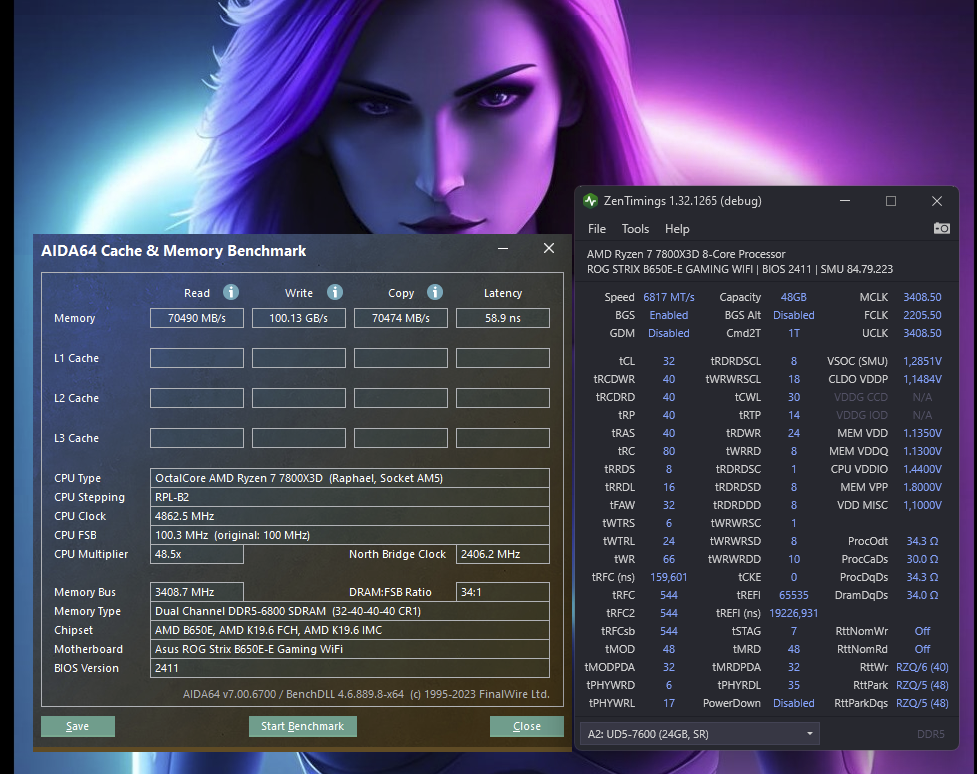
Task: Click the ROG STRIX B650E-E BIOS info line
Action: 740,269
